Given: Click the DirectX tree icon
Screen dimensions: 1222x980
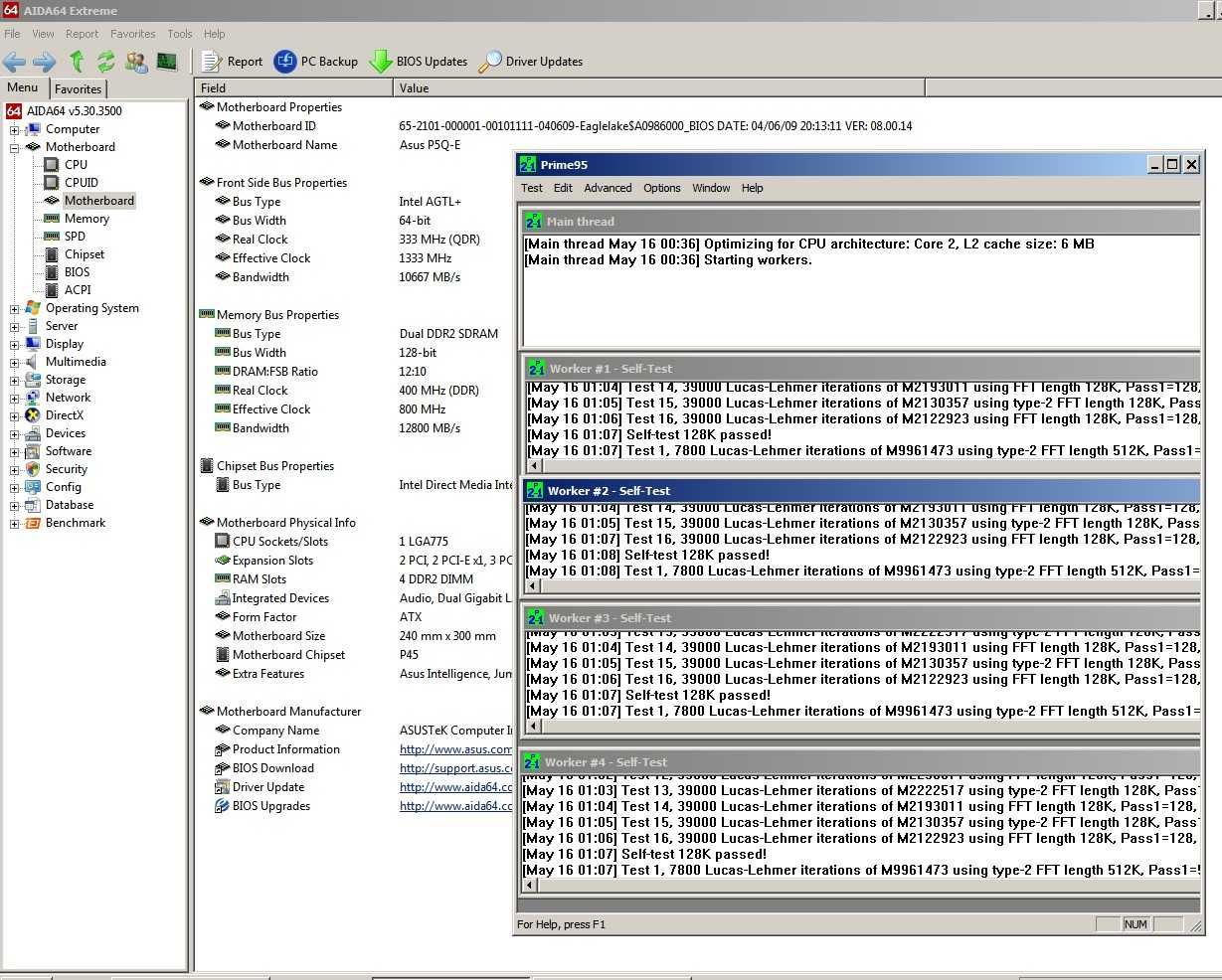Looking at the screenshot, I should (33, 415).
